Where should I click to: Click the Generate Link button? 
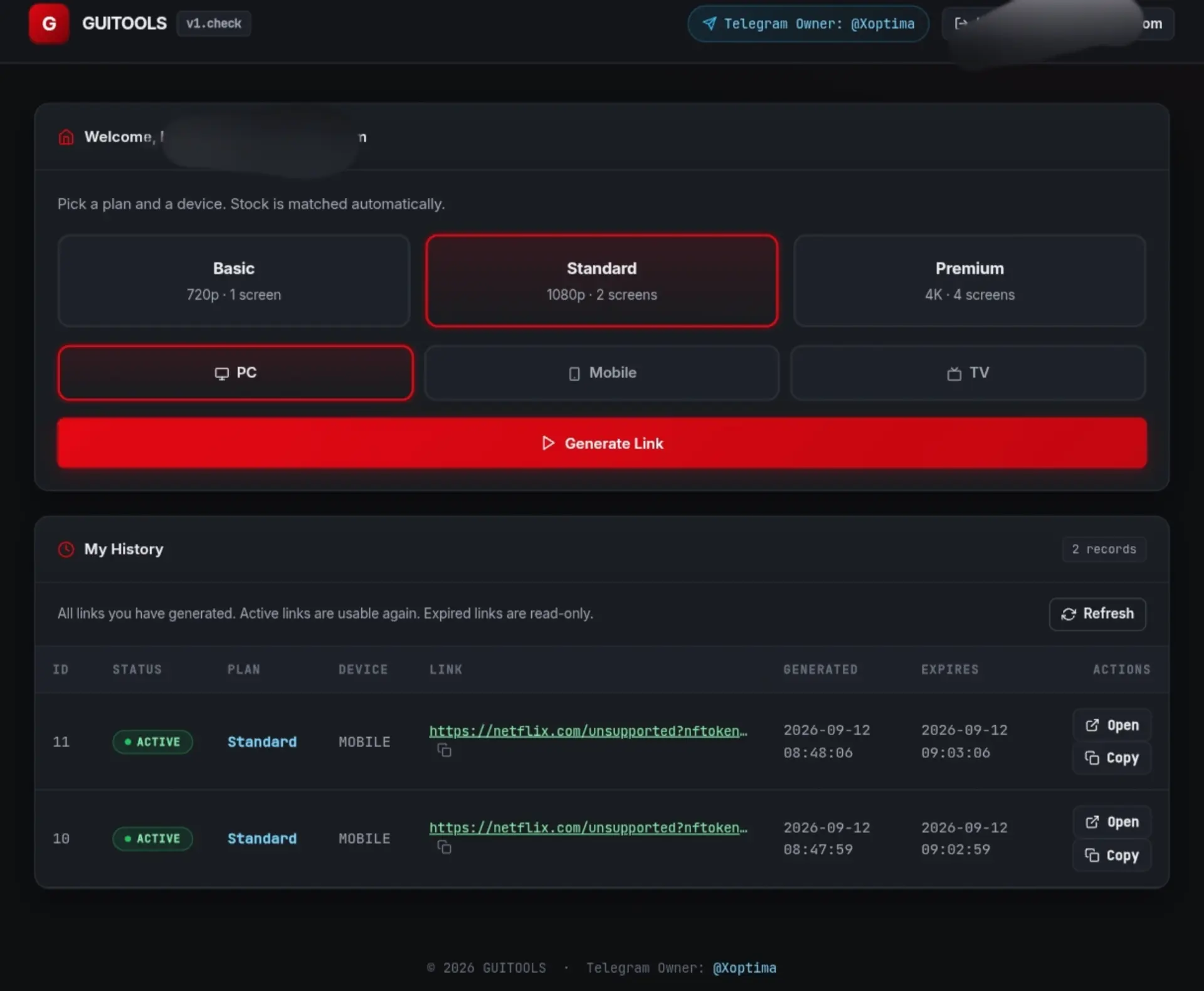coord(601,443)
